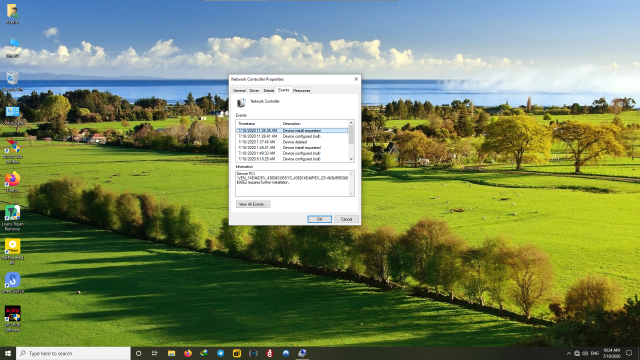This screenshot has width=640, height=360.
Task: Open the Recycle Bin desktop icon
Action: point(12,80)
